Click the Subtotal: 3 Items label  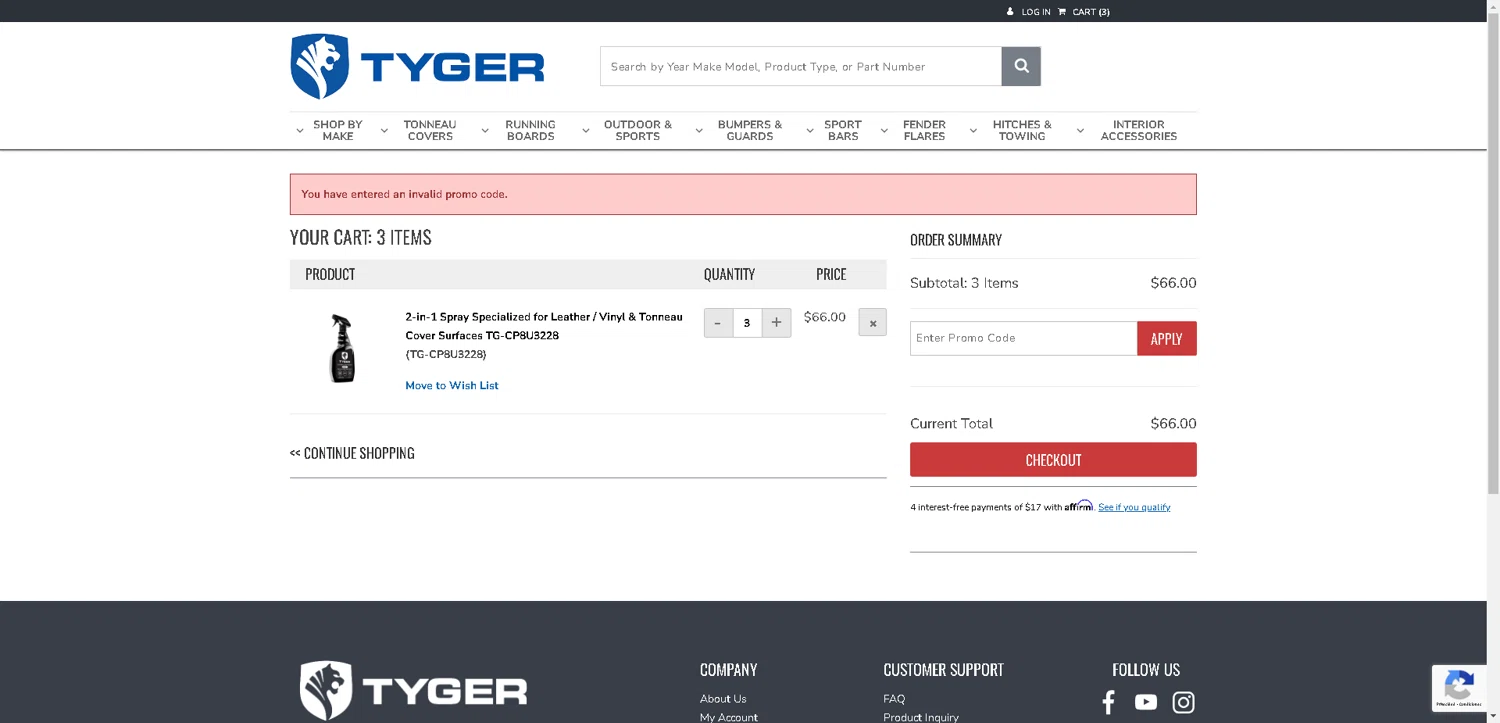964,283
